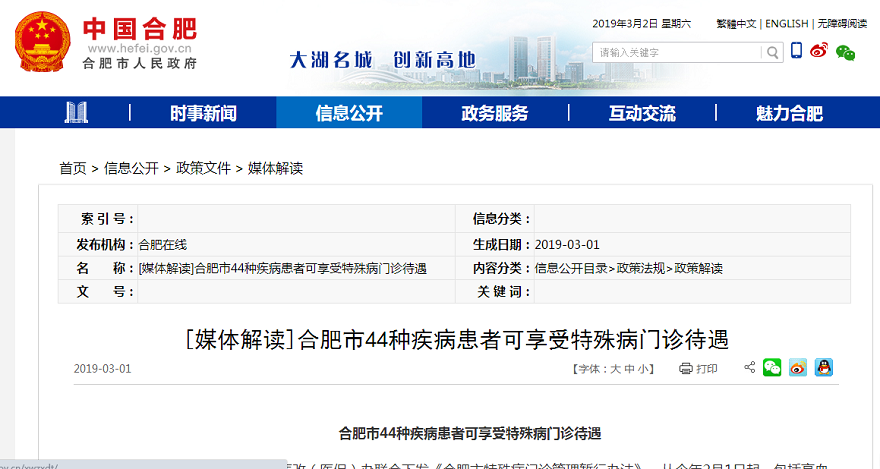Go to 政策文件 in the breadcrumb
Screen dimensions: 880x469
[x=204, y=168]
